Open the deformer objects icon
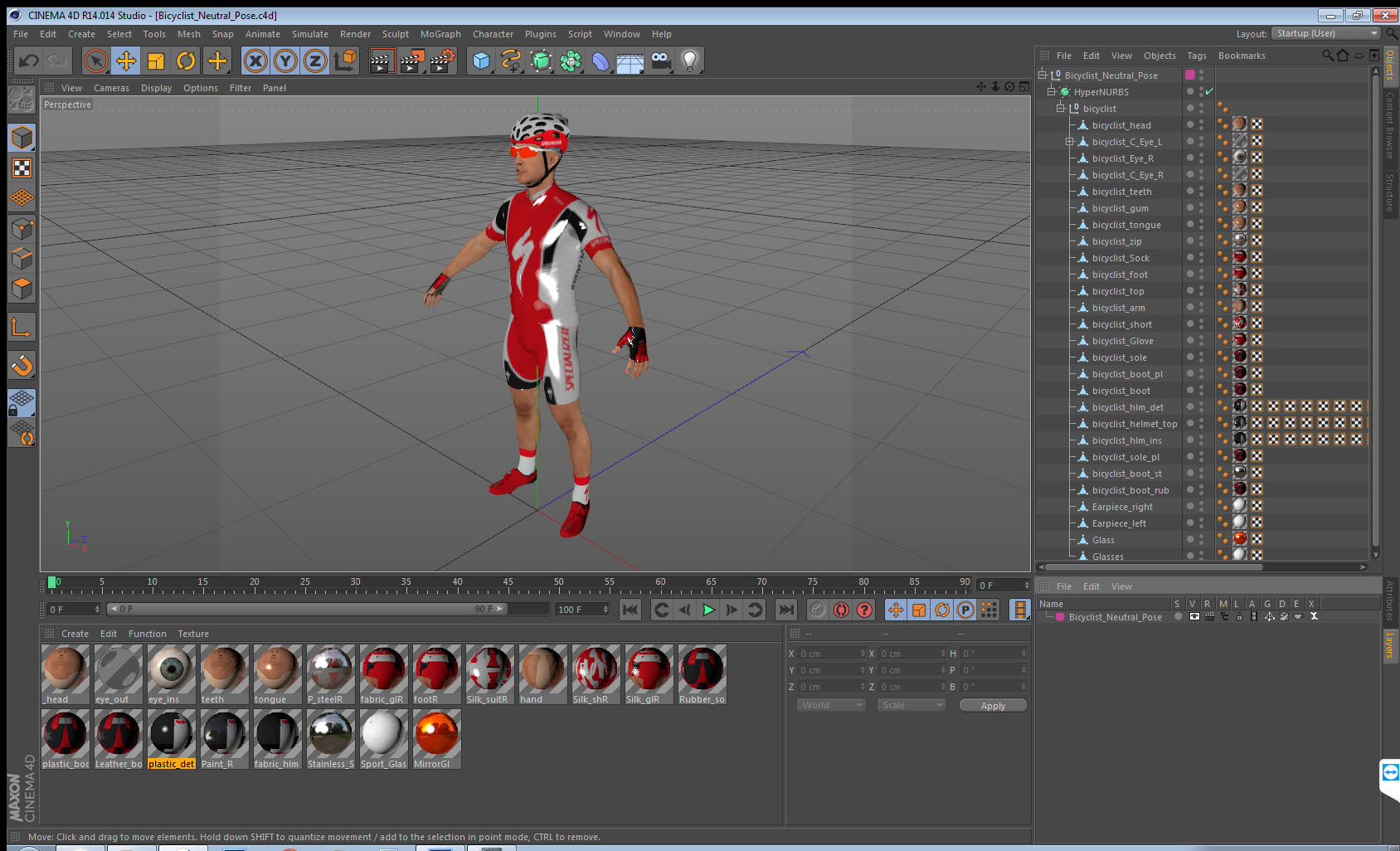This screenshot has height=851, width=1400. click(x=600, y=61)
